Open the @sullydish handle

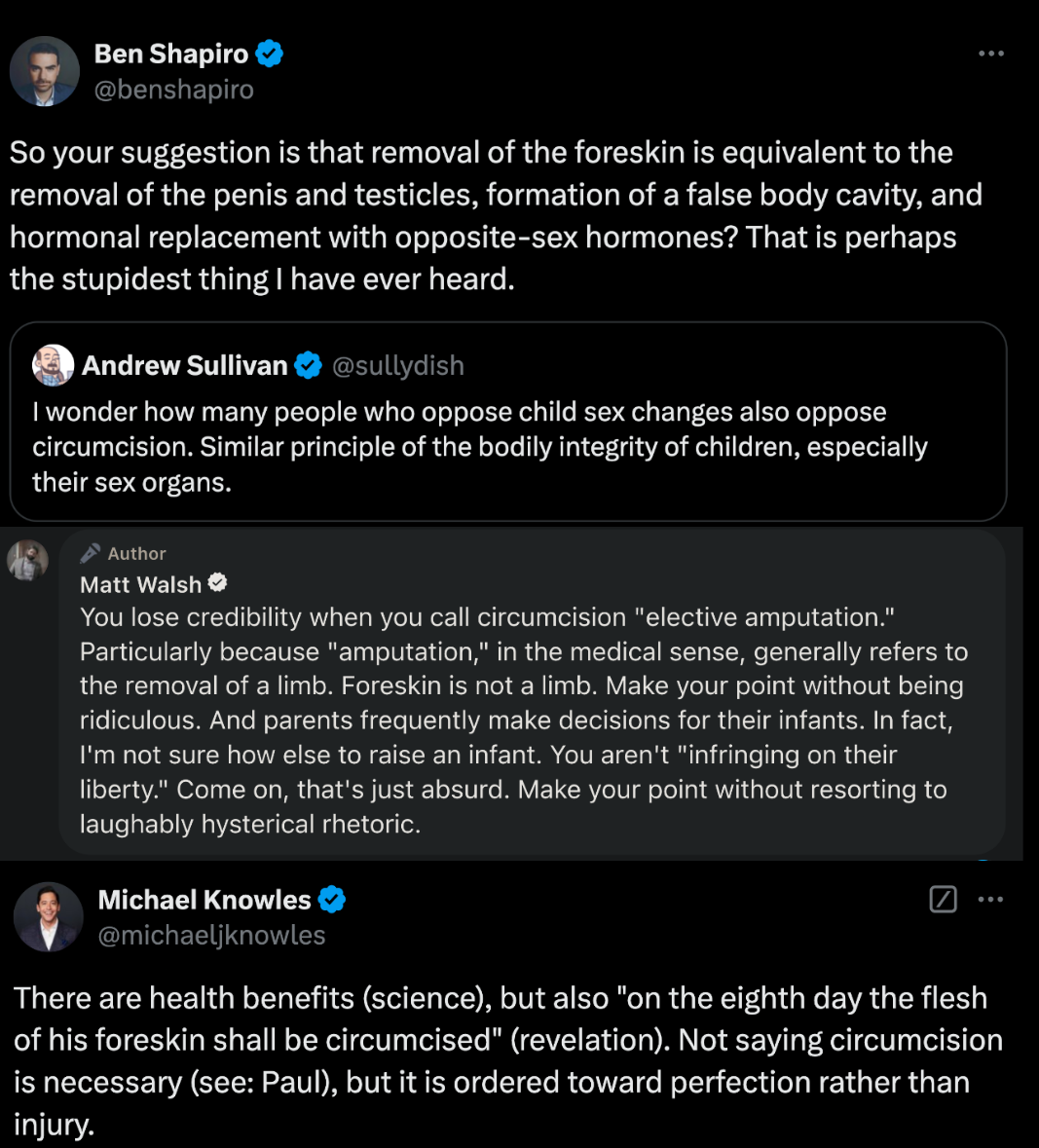point(398,365)
